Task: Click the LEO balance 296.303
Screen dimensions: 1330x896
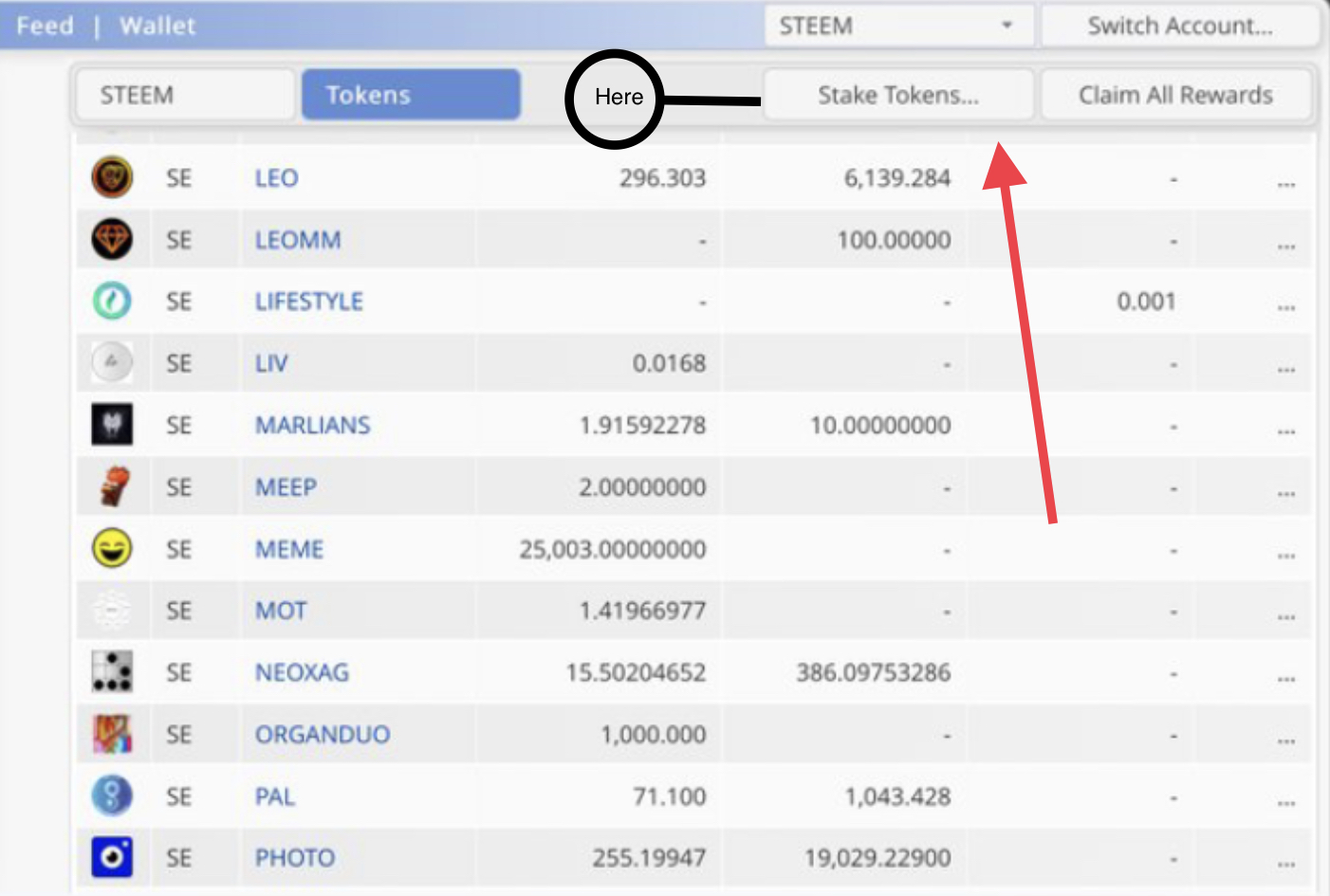Action: coord(662,178)
